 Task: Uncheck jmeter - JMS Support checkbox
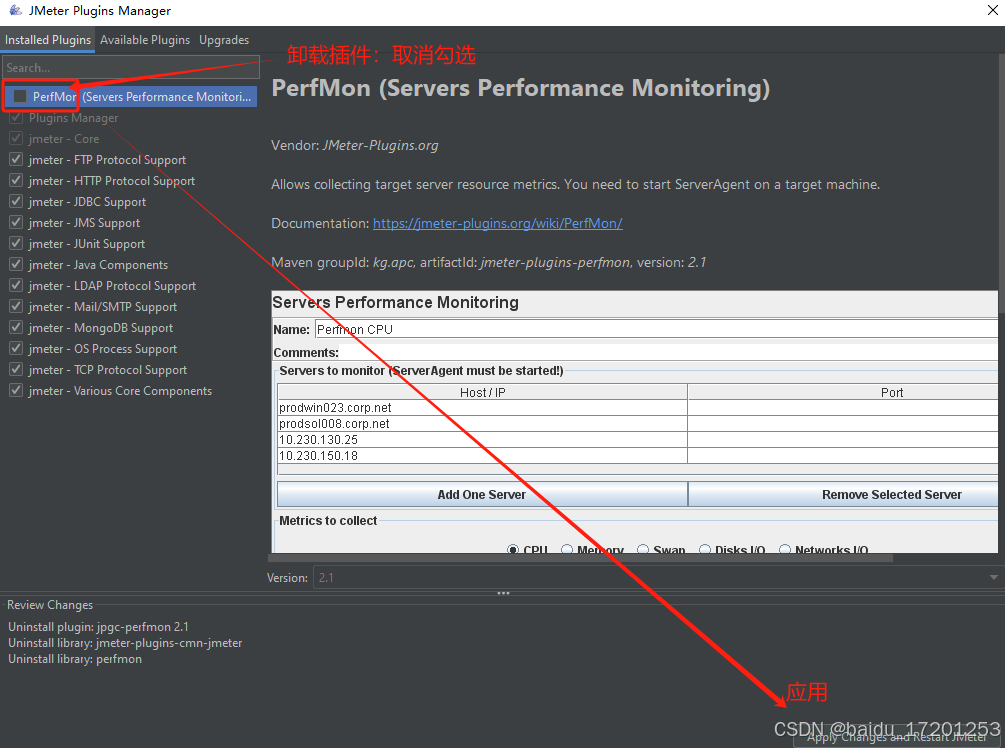(17, 222)
